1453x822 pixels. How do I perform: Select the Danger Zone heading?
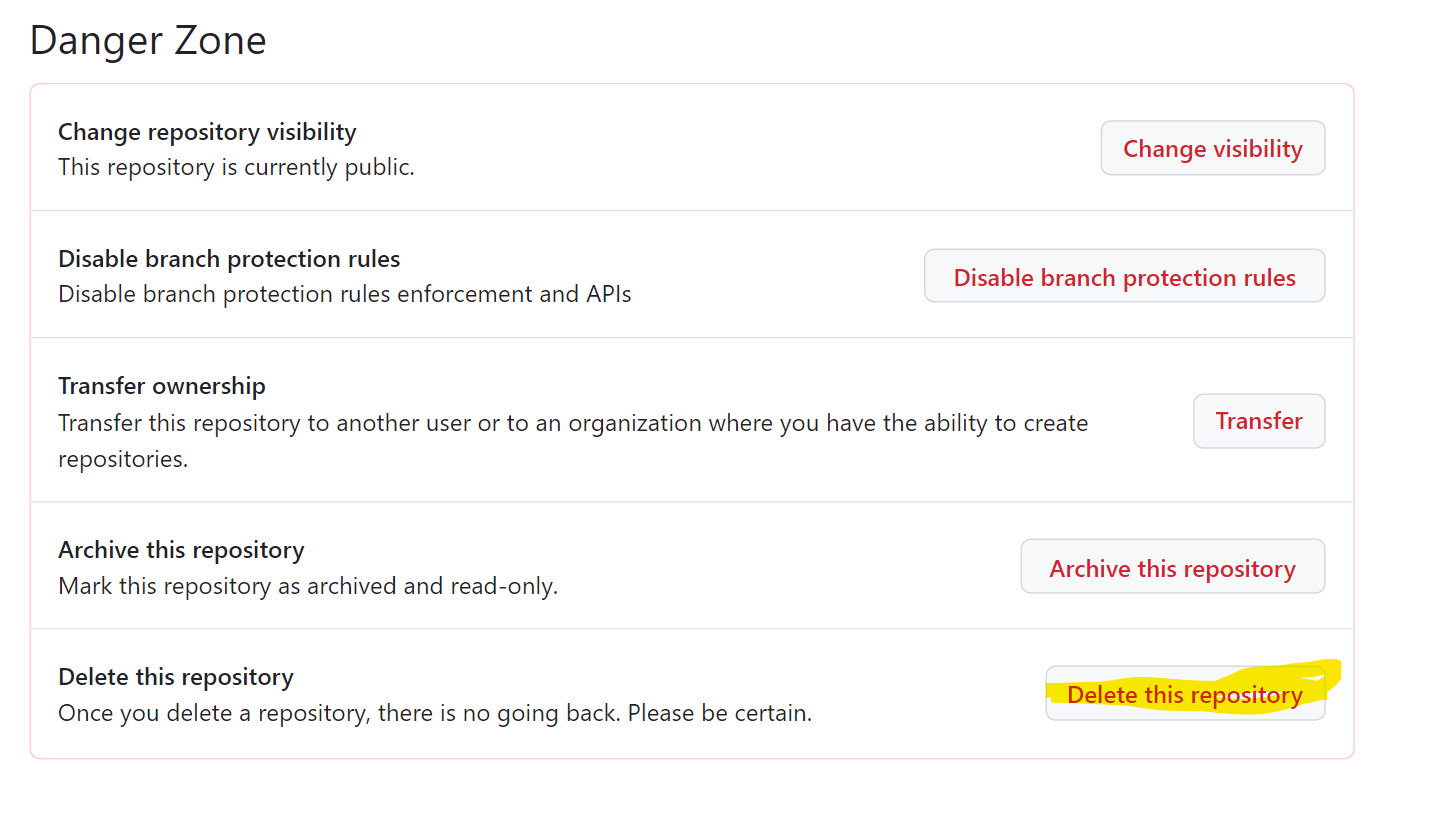coord(147,40)
